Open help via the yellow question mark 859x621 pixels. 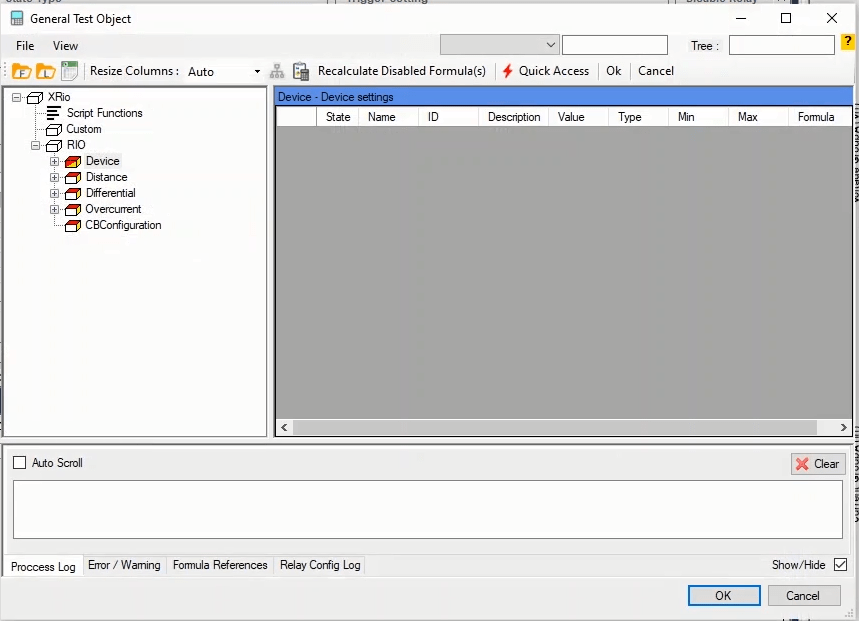tap(847, 43)
